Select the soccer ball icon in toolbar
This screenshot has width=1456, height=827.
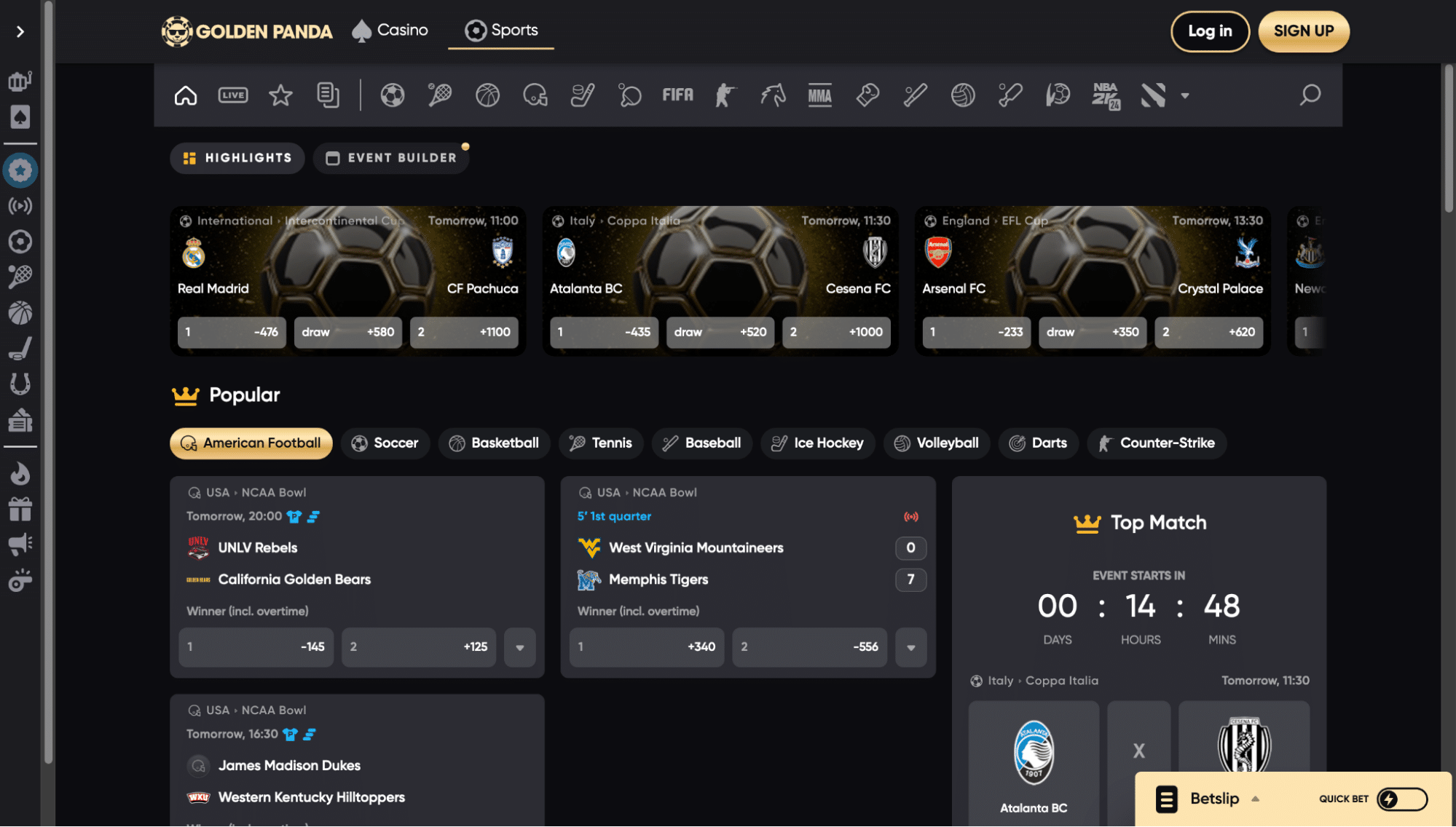pyautogui.click(x=393, y=95)
